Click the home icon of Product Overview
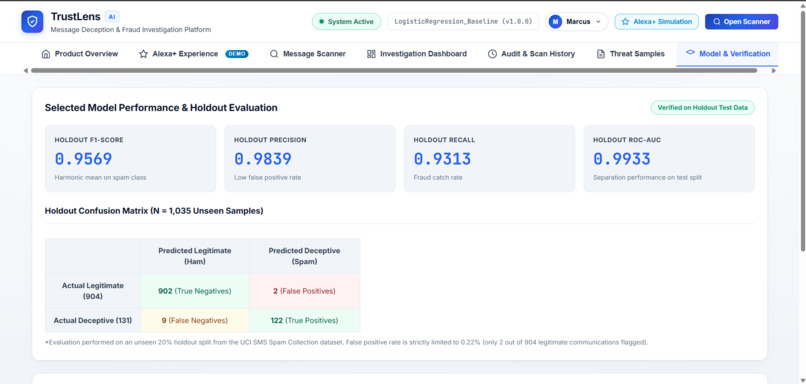Image resolution: width=806 pixels, height=384 pixels. 46,53
